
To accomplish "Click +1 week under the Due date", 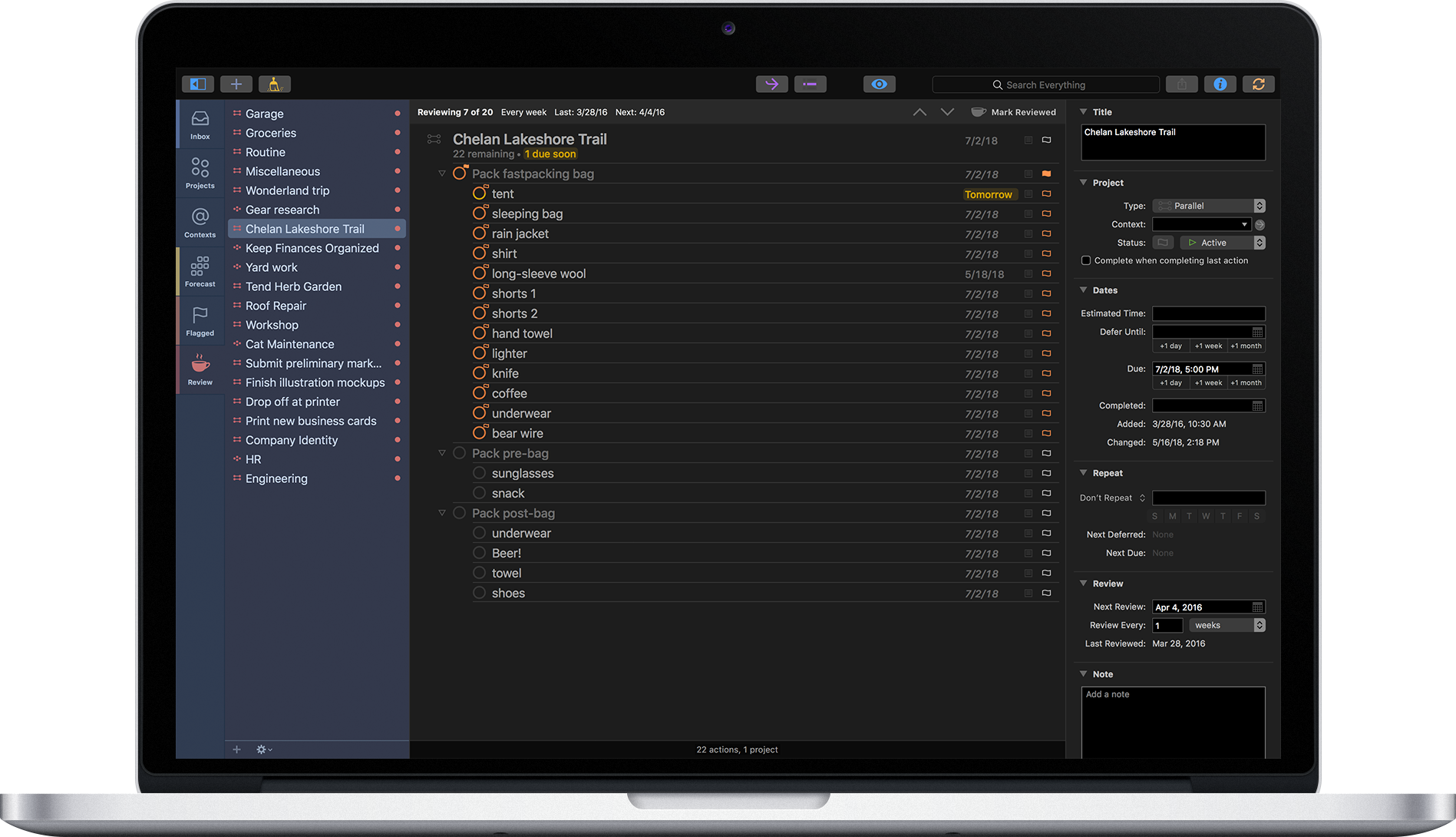I will (1207, 382).
